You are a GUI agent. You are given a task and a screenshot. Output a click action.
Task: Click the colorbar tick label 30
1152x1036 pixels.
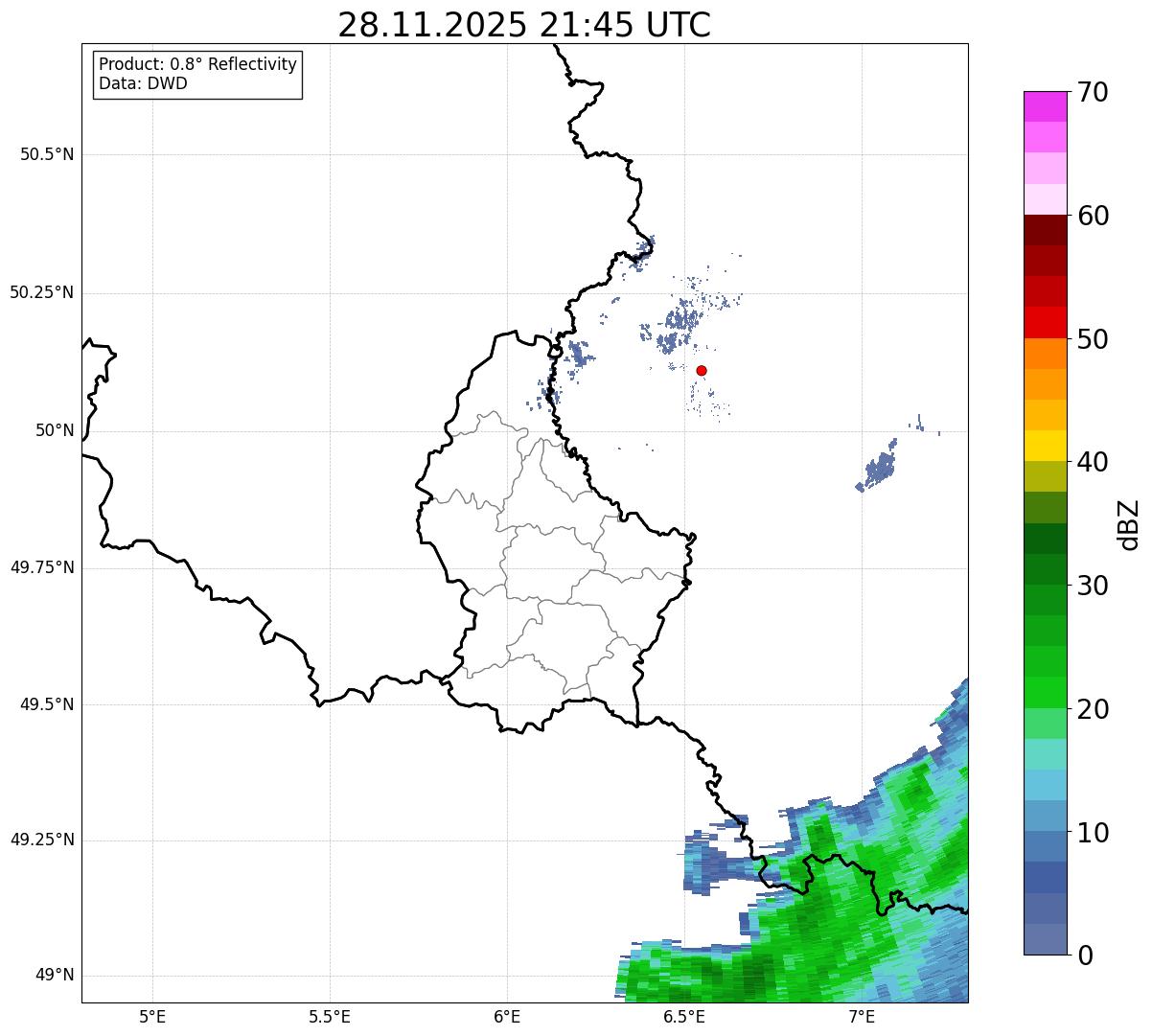coord(1093,586)
